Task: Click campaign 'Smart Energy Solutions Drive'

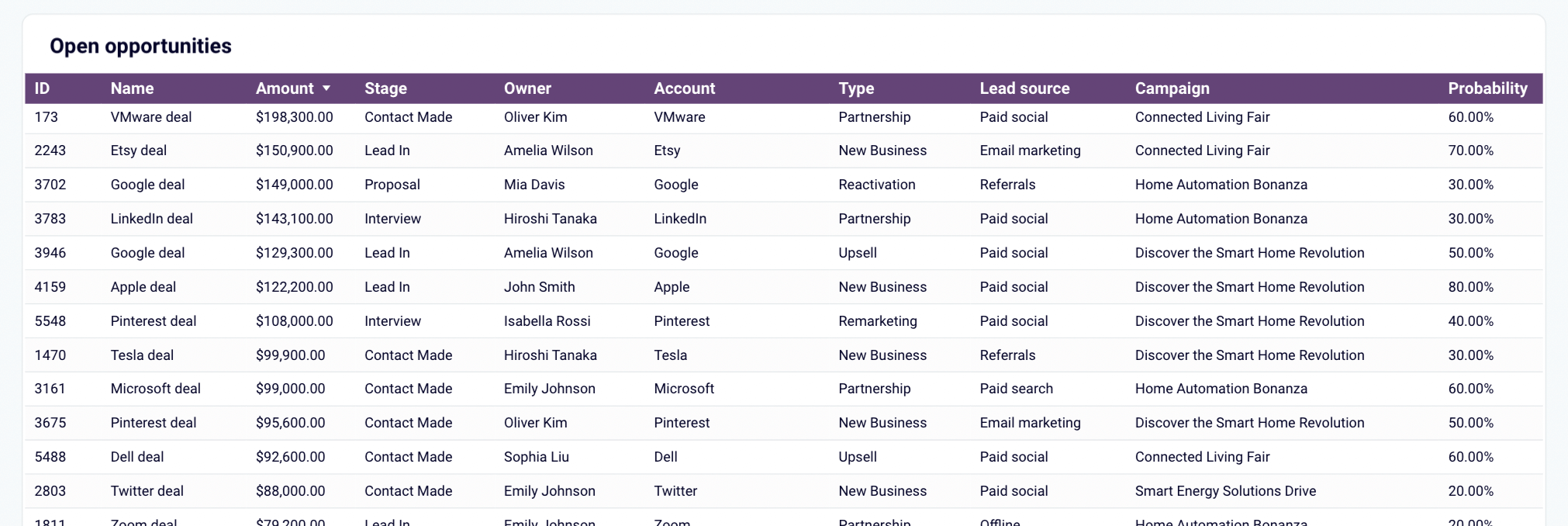Action: (1226, 491)
